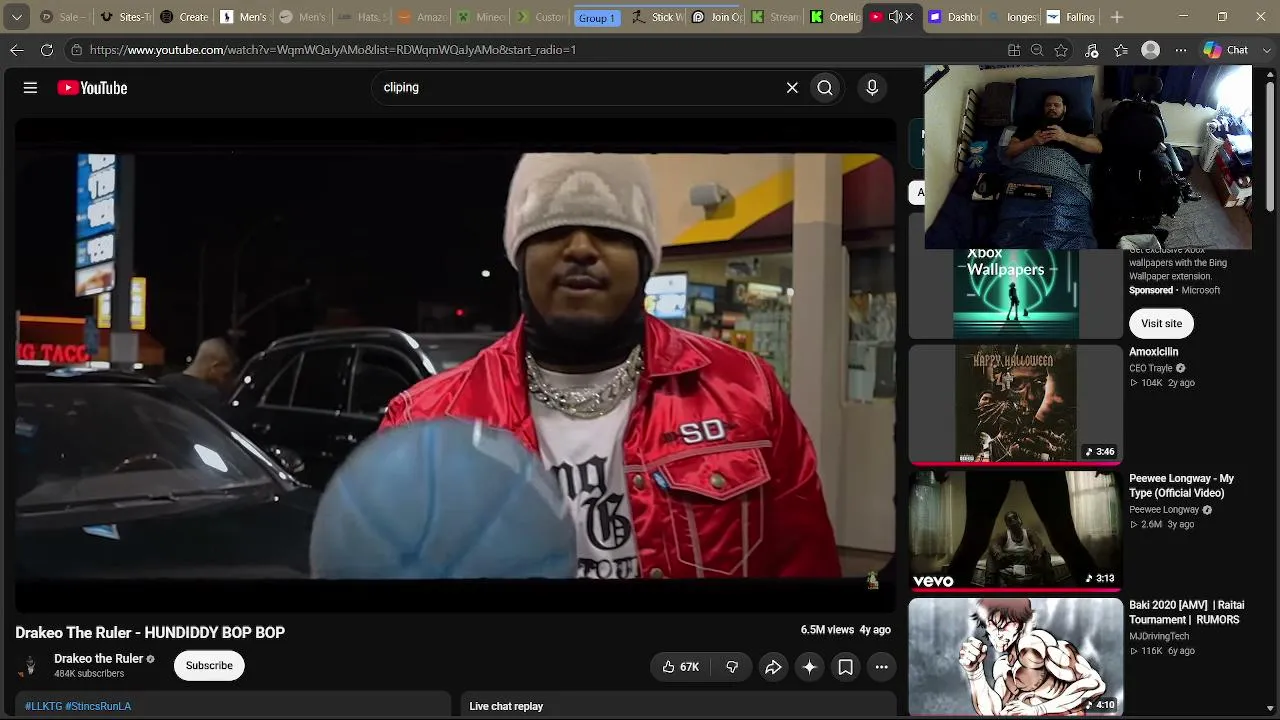Image resolution: width=1280 pixels, height=720 pixels.
Task: Click the 'Drakeo The Ruler - HUNDIDDY BOP BOP' title
Action: [150, 632]
